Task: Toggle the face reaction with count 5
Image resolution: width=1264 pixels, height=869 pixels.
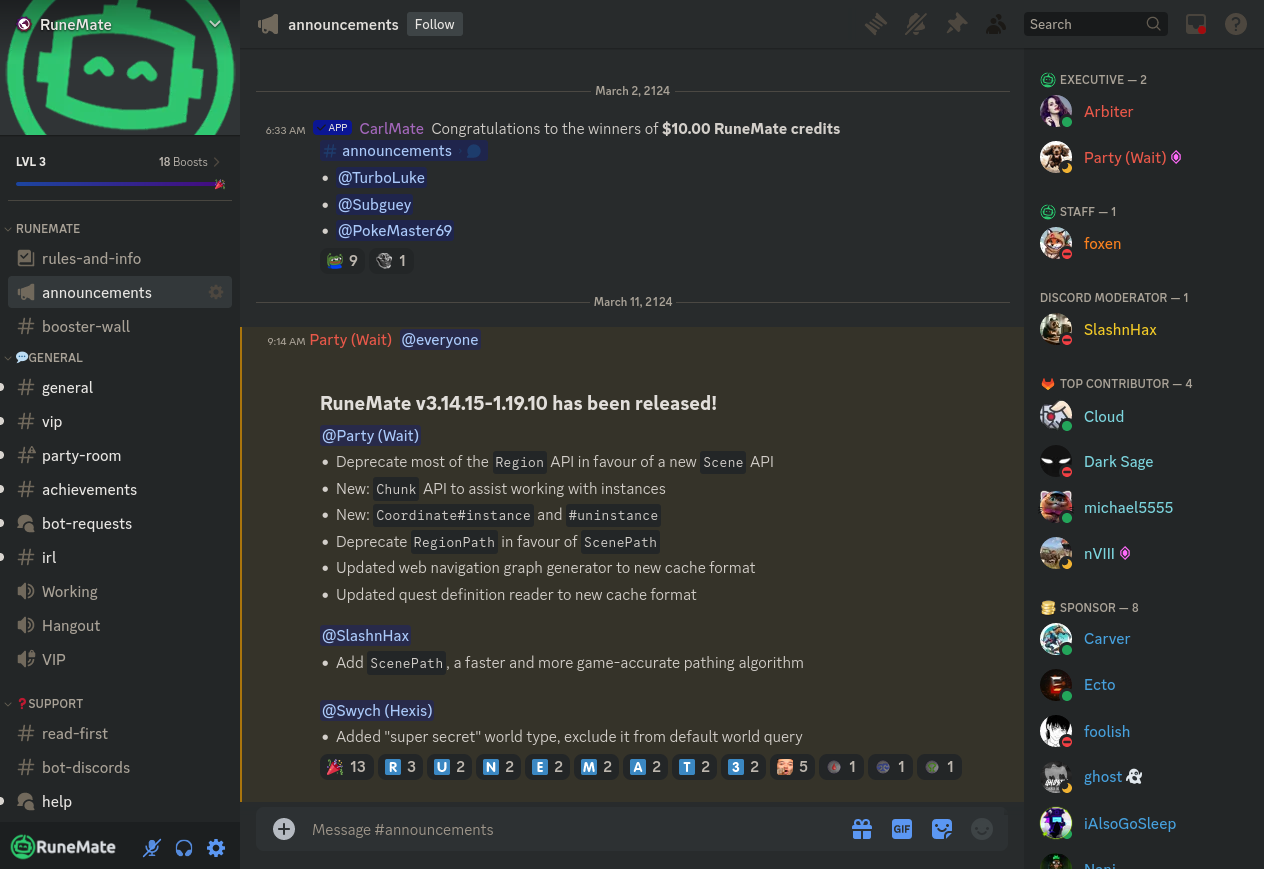Action: [x=792, y=767]
